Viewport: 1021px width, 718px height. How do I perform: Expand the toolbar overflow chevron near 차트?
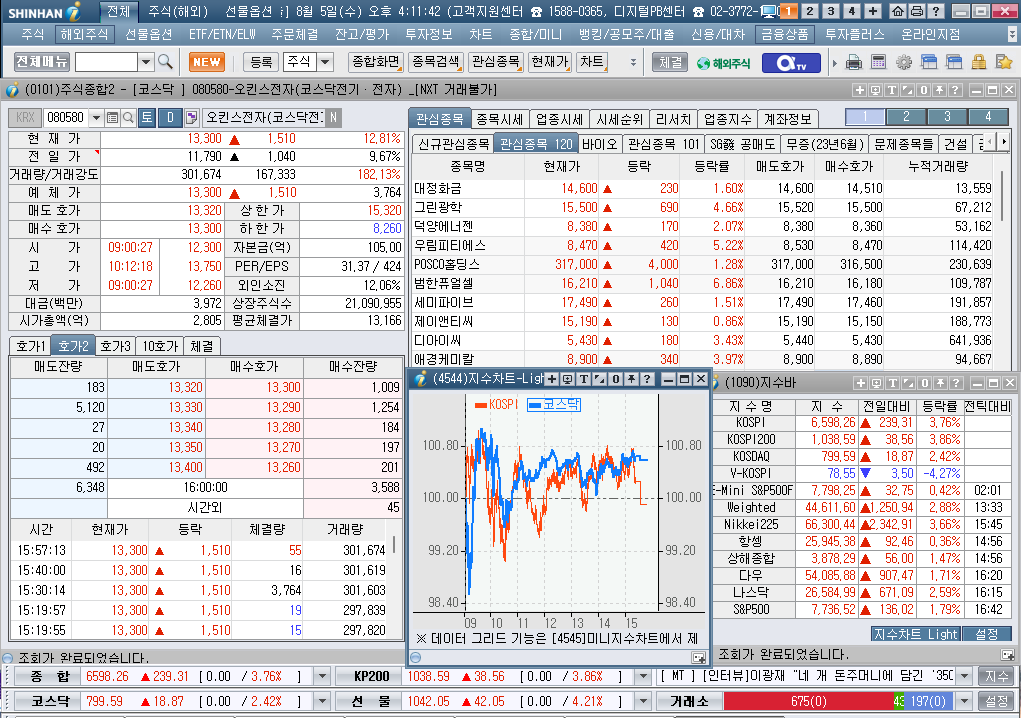[633, 62]
